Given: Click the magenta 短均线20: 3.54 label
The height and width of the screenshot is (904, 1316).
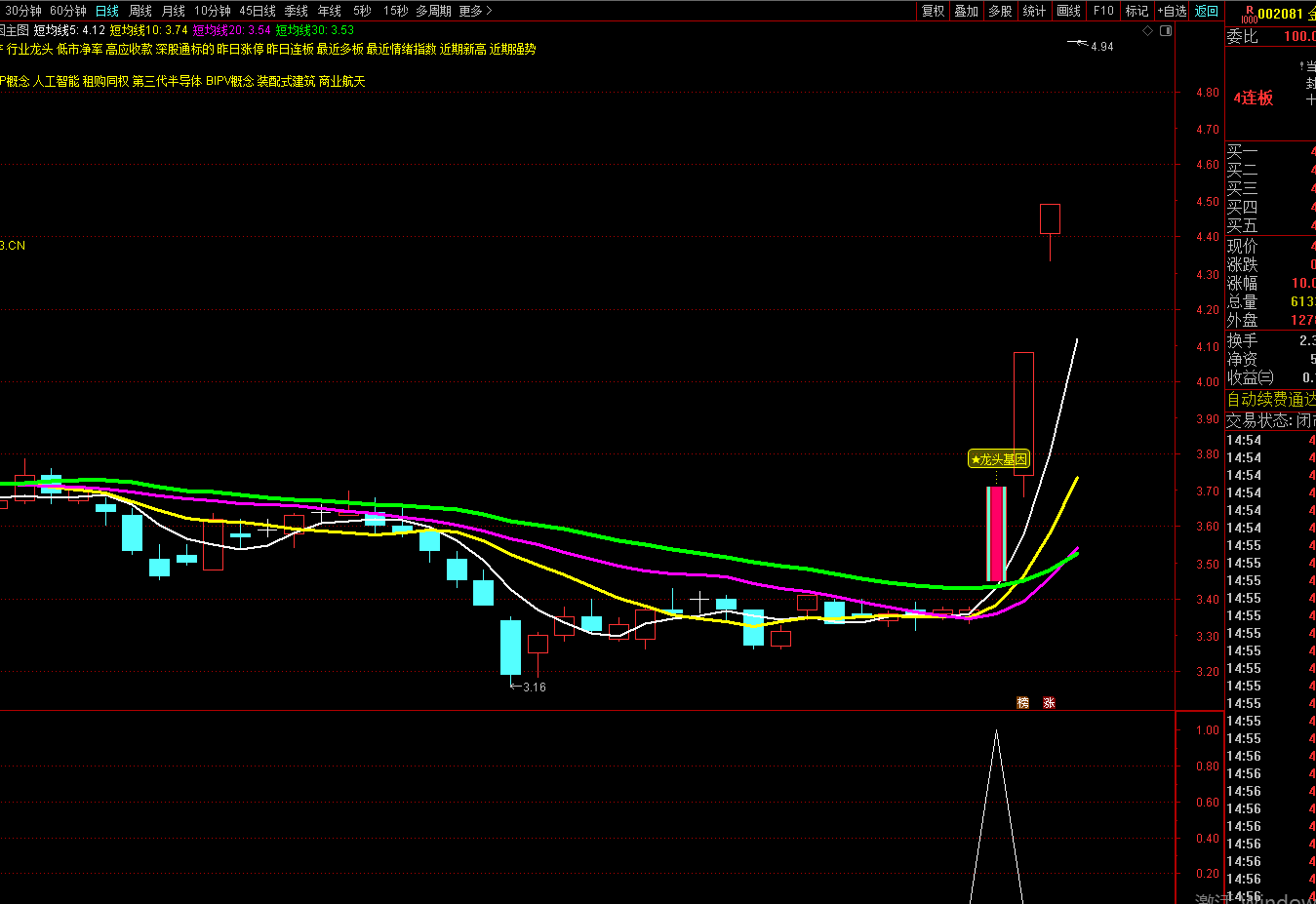Looking at the screenshot, I should coord(231,30).
